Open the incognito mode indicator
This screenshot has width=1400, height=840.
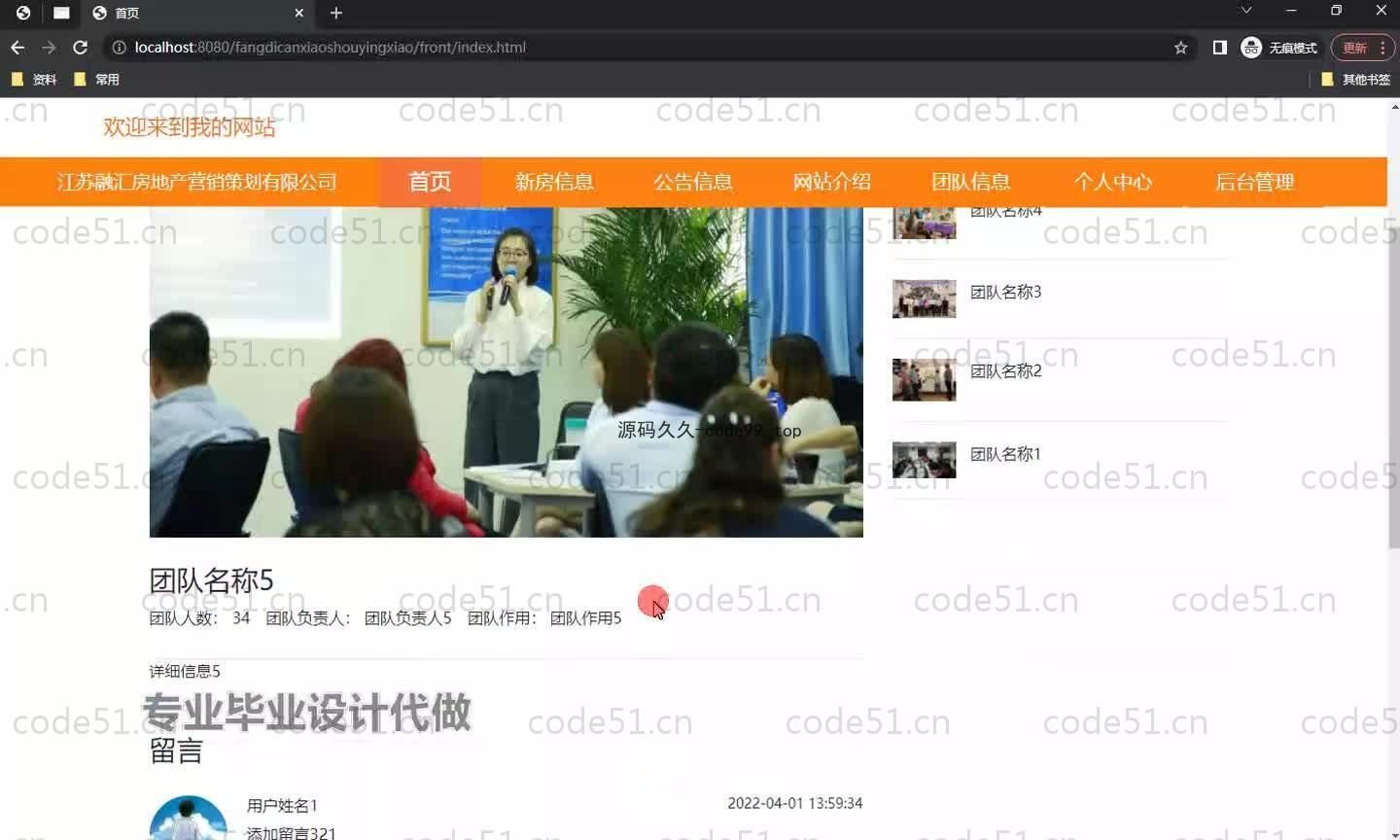pos(1279,48)
